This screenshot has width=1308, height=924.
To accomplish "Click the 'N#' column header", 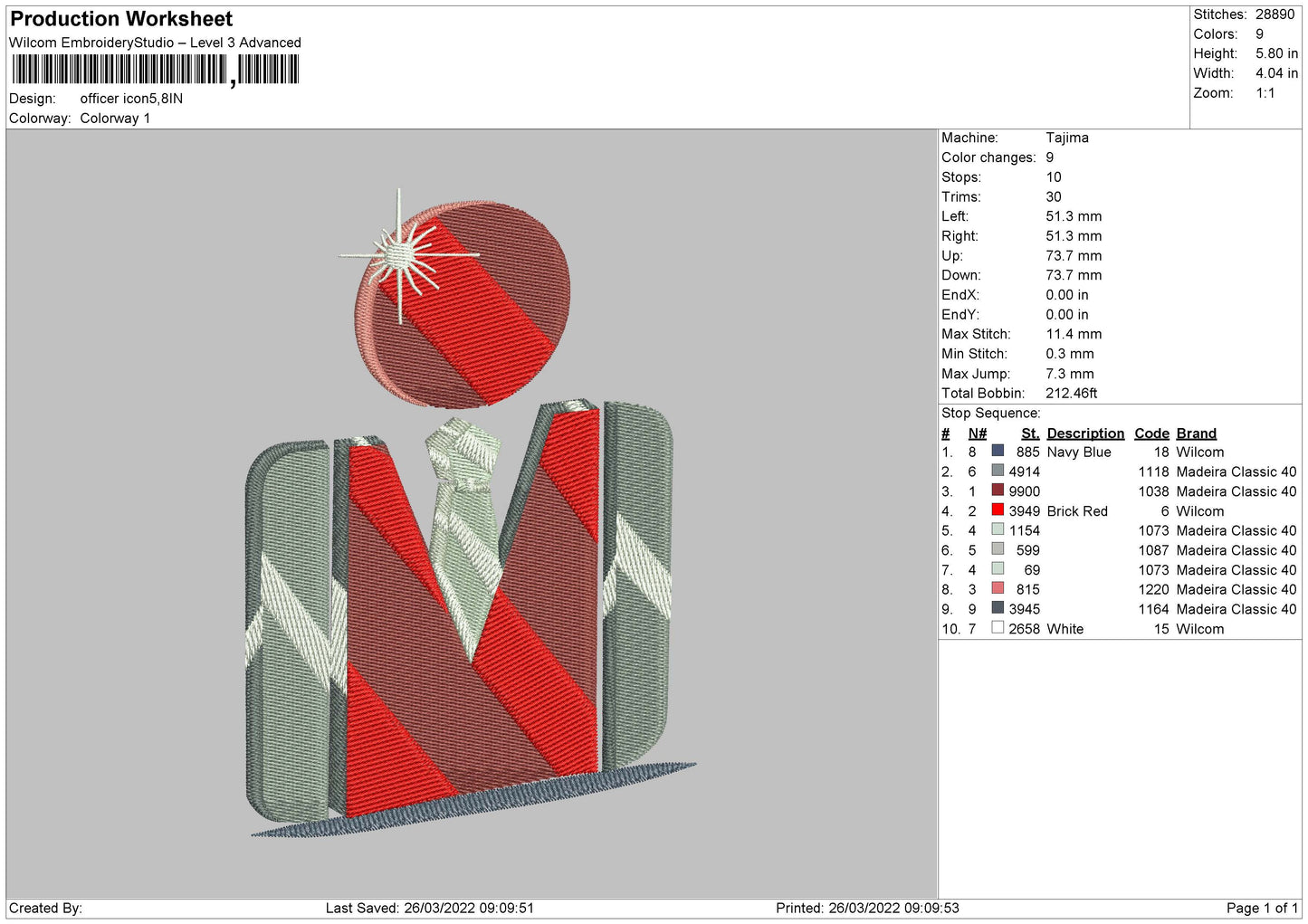I will (x=977, y=433).
